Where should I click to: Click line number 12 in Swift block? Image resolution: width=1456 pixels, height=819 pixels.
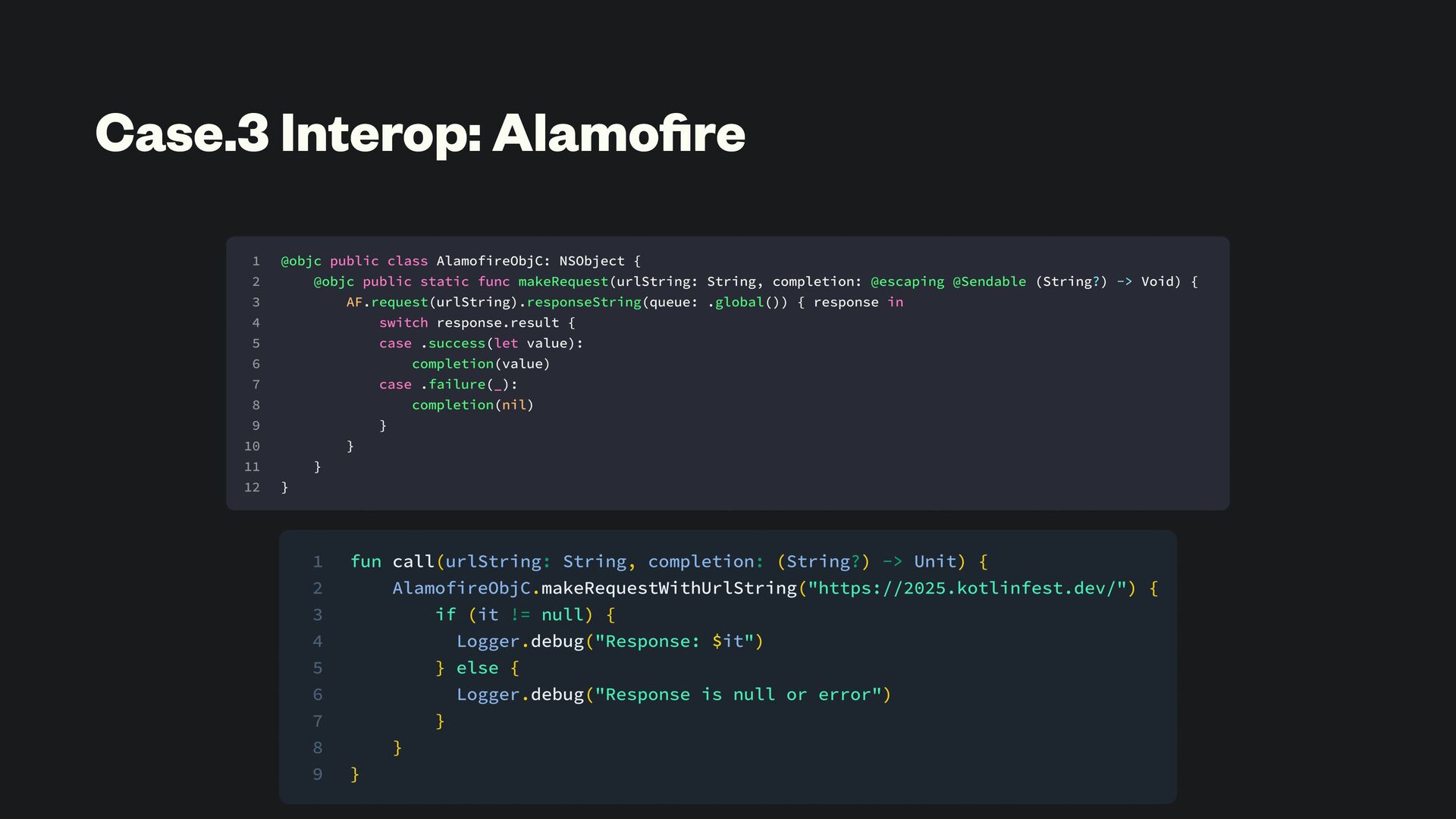[x=252, y=487]
